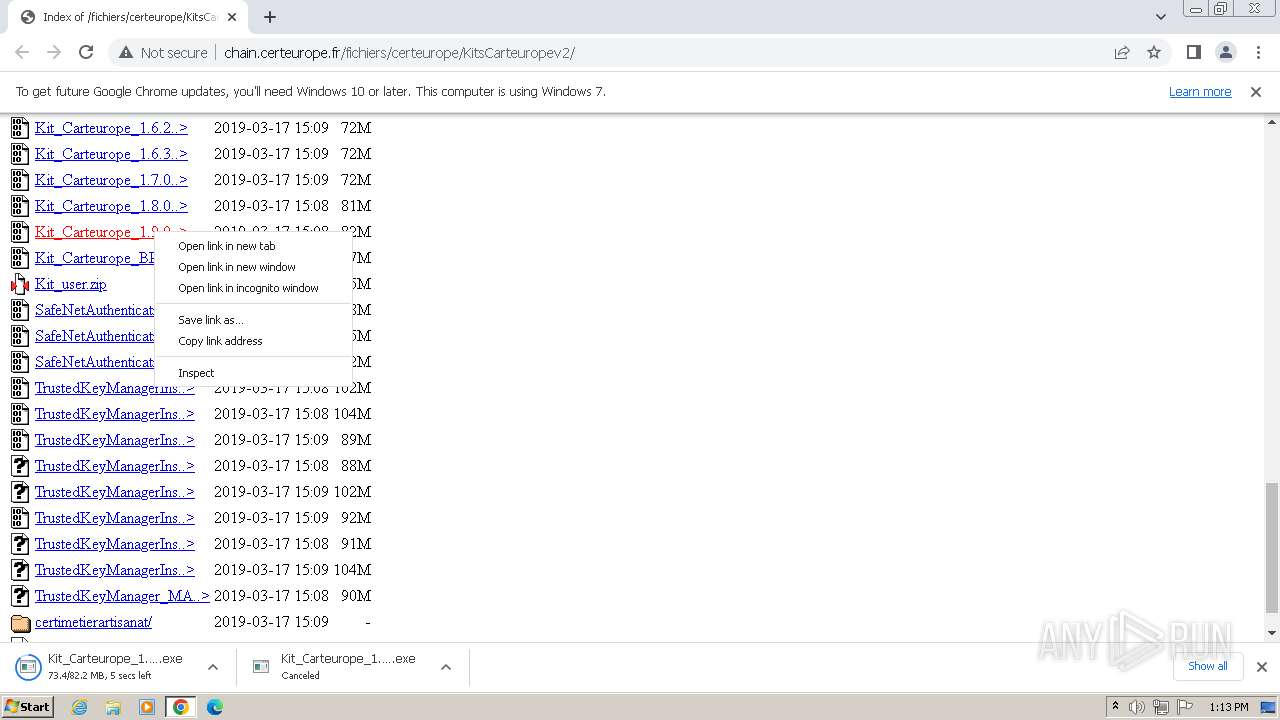Click the action center flag icon
This screenshot has height=720, width=1280.
1185,707
